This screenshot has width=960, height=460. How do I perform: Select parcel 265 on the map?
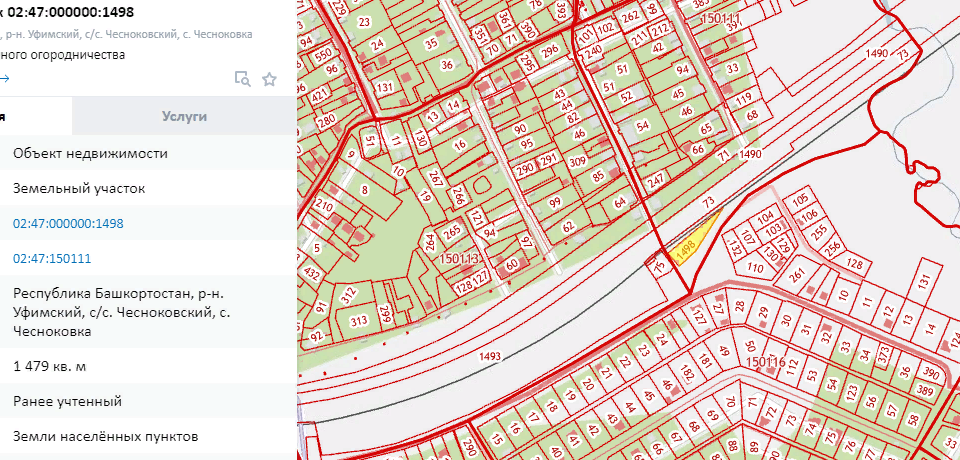[x=452, y=232]
